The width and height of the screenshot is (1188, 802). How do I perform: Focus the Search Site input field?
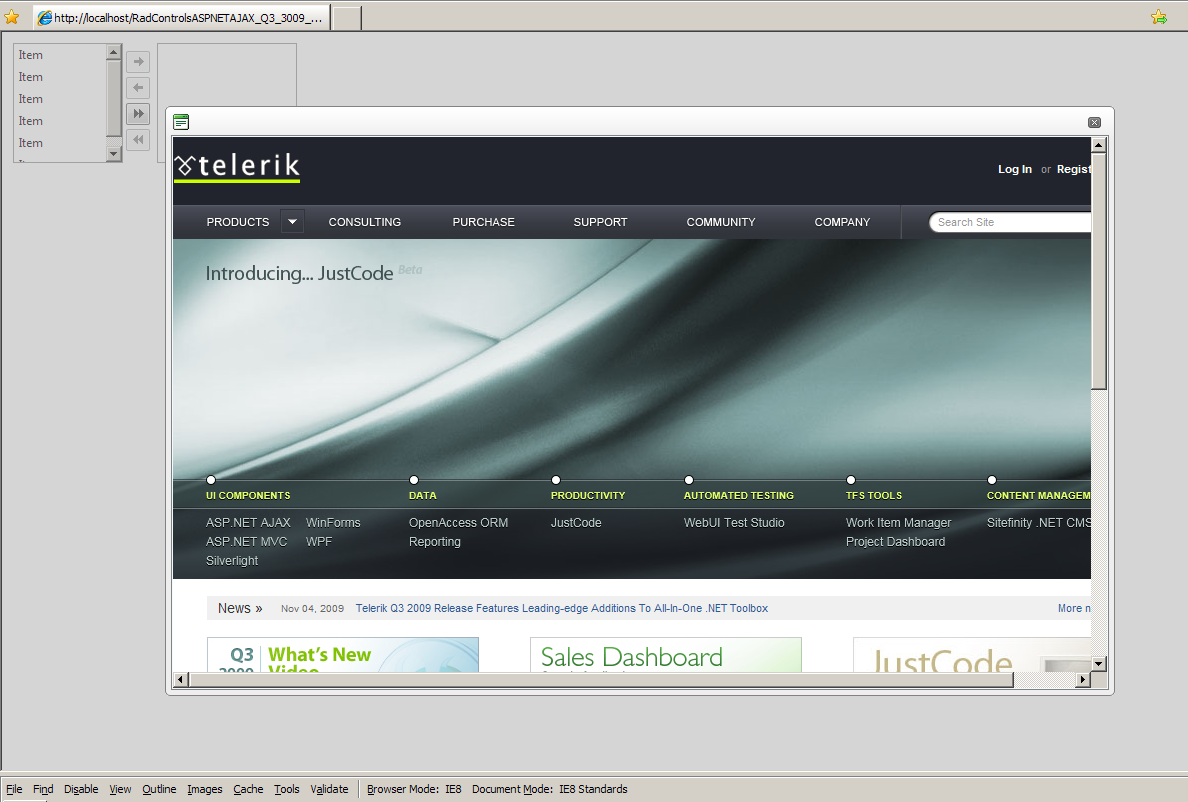(x=1010, y=222)
